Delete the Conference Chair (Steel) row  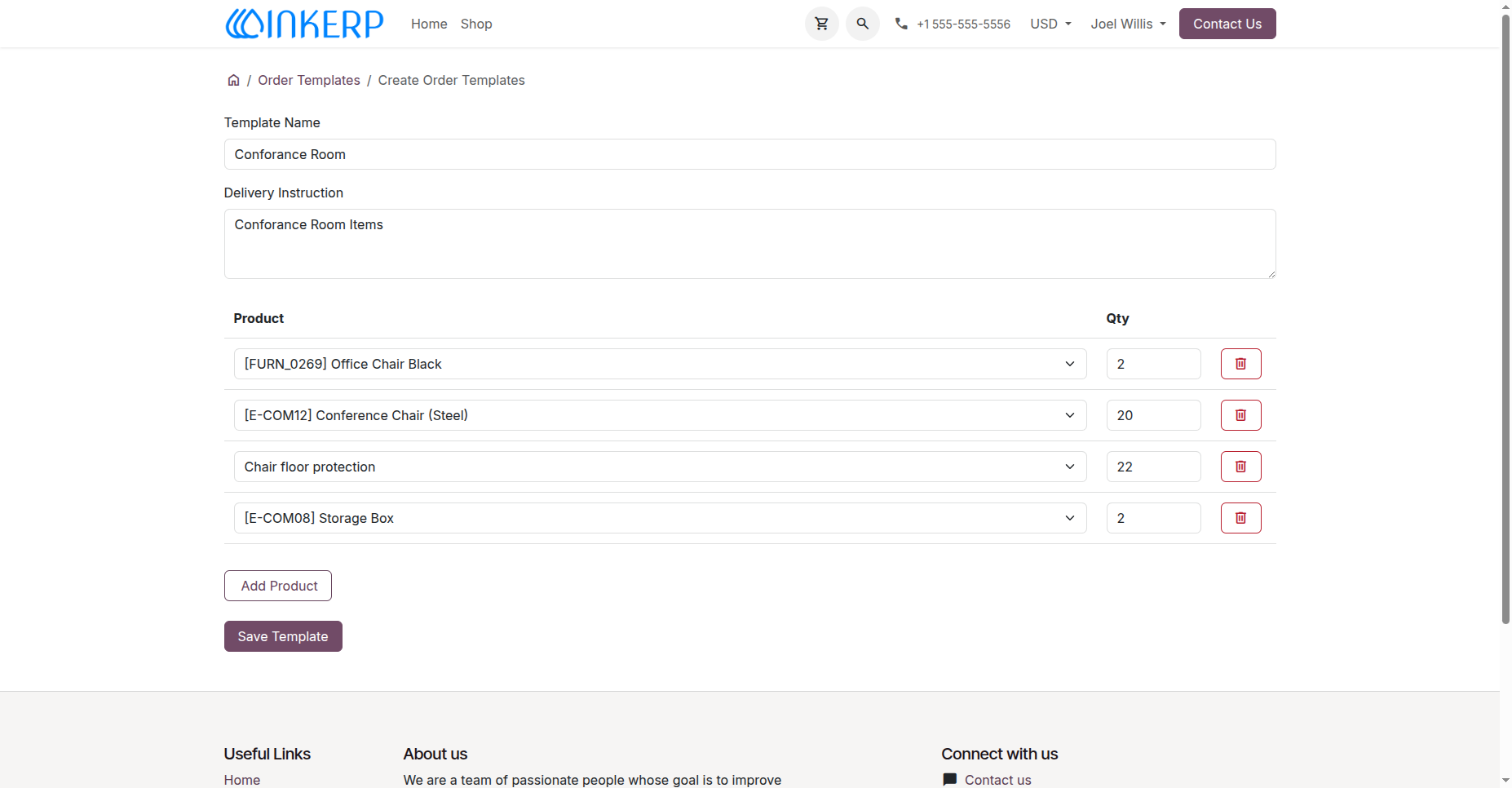1240,415
